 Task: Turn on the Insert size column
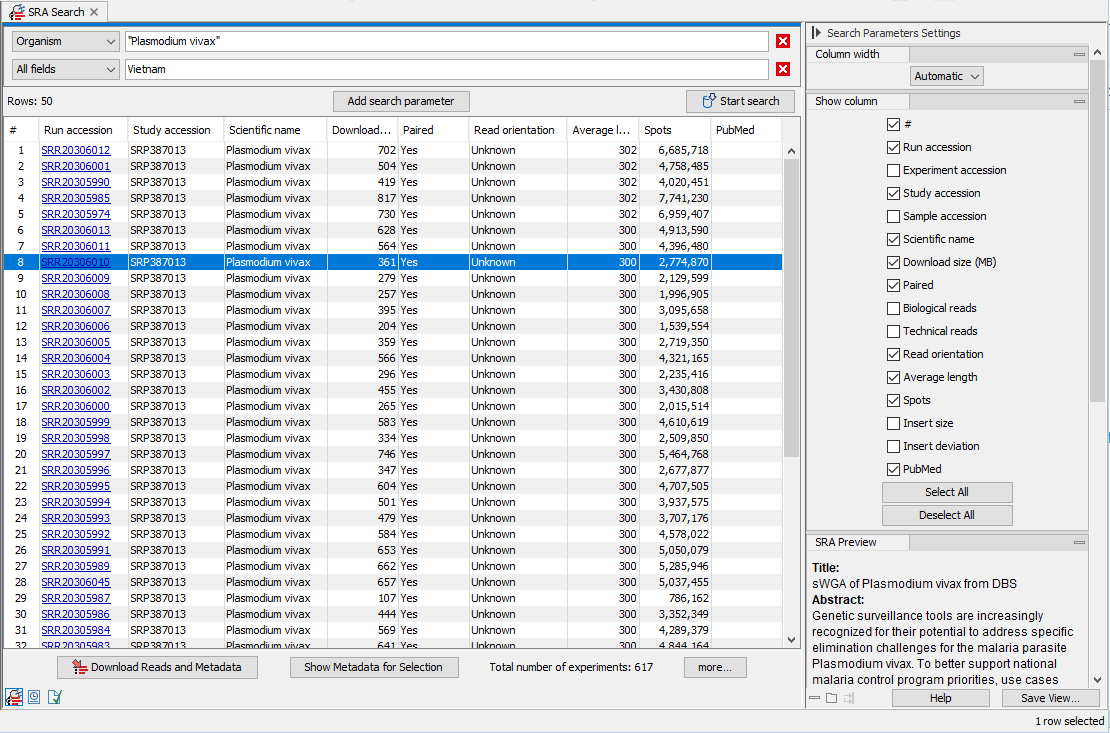point(893,423)
